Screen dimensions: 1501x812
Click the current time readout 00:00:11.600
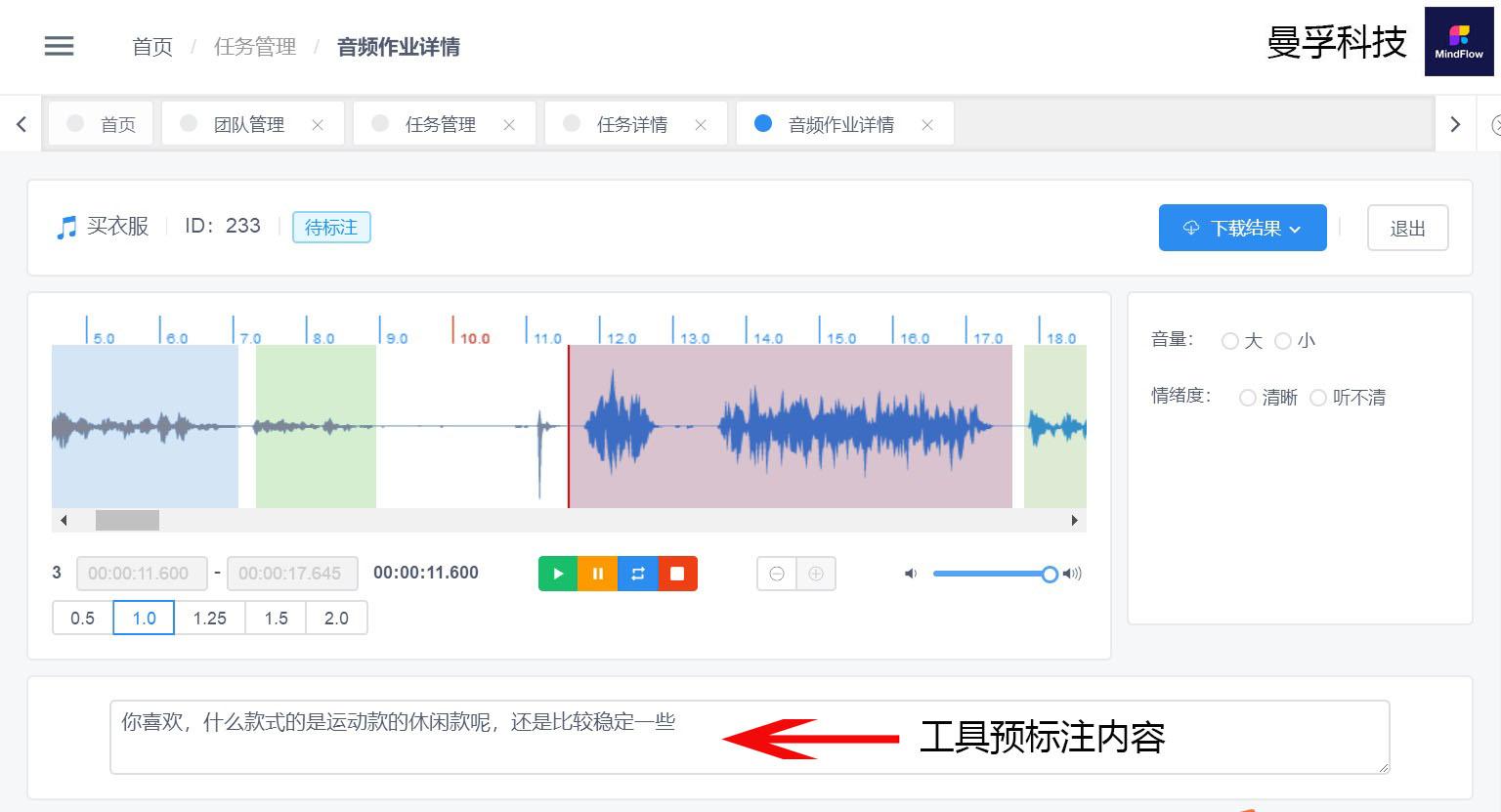[x=426, y=574]
